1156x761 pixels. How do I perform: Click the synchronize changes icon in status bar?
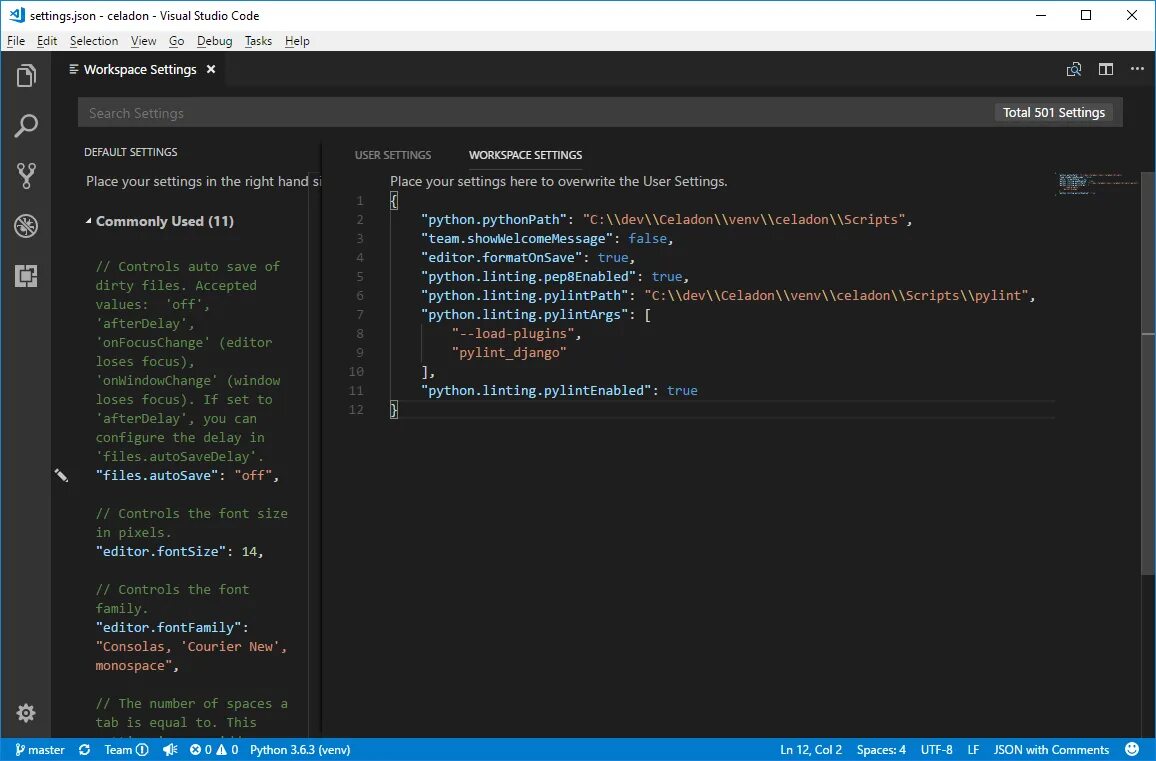85,750
